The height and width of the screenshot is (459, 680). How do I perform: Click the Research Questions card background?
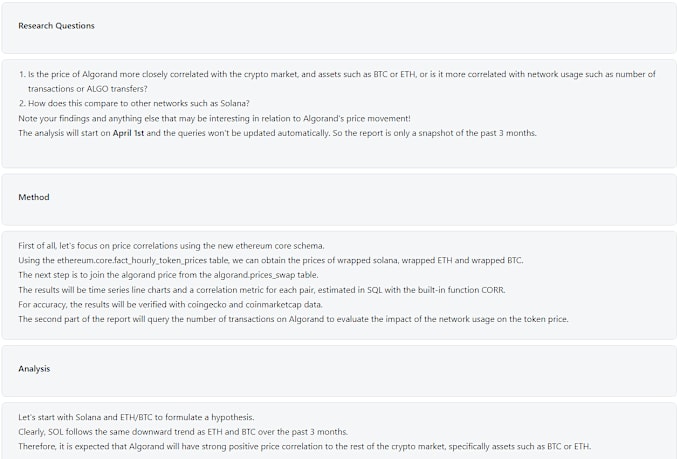pyautogui.click(x=339, y=28)
